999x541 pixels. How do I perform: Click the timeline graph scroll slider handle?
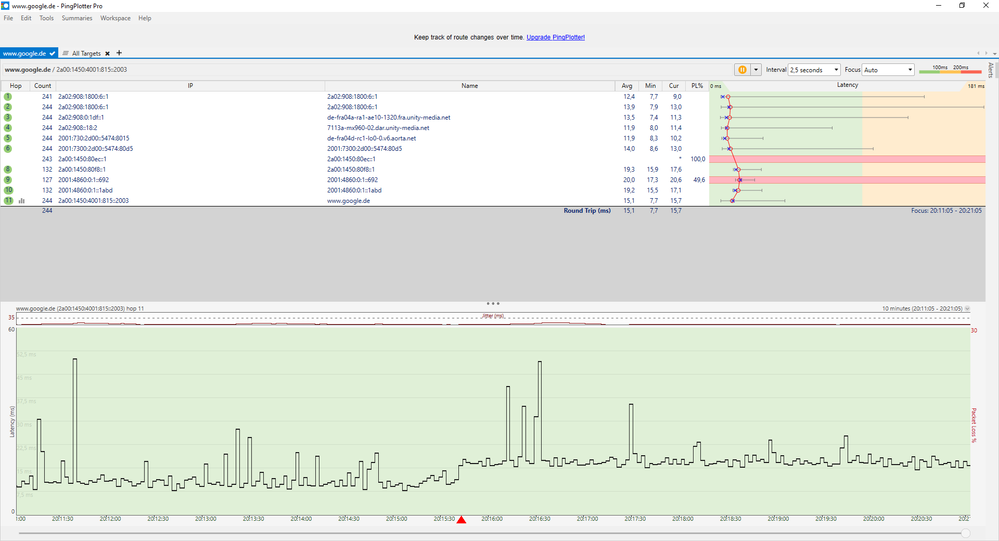(966, 533)
